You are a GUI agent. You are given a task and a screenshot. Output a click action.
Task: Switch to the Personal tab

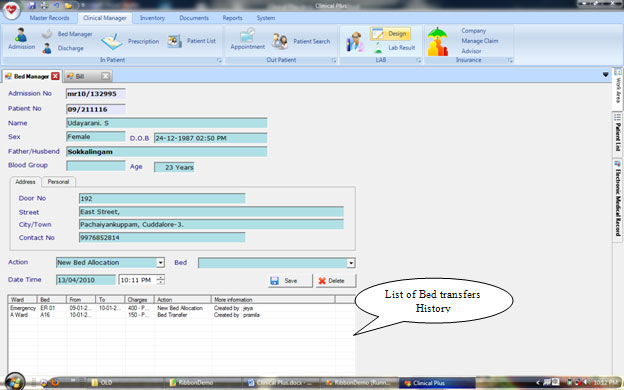58,182
